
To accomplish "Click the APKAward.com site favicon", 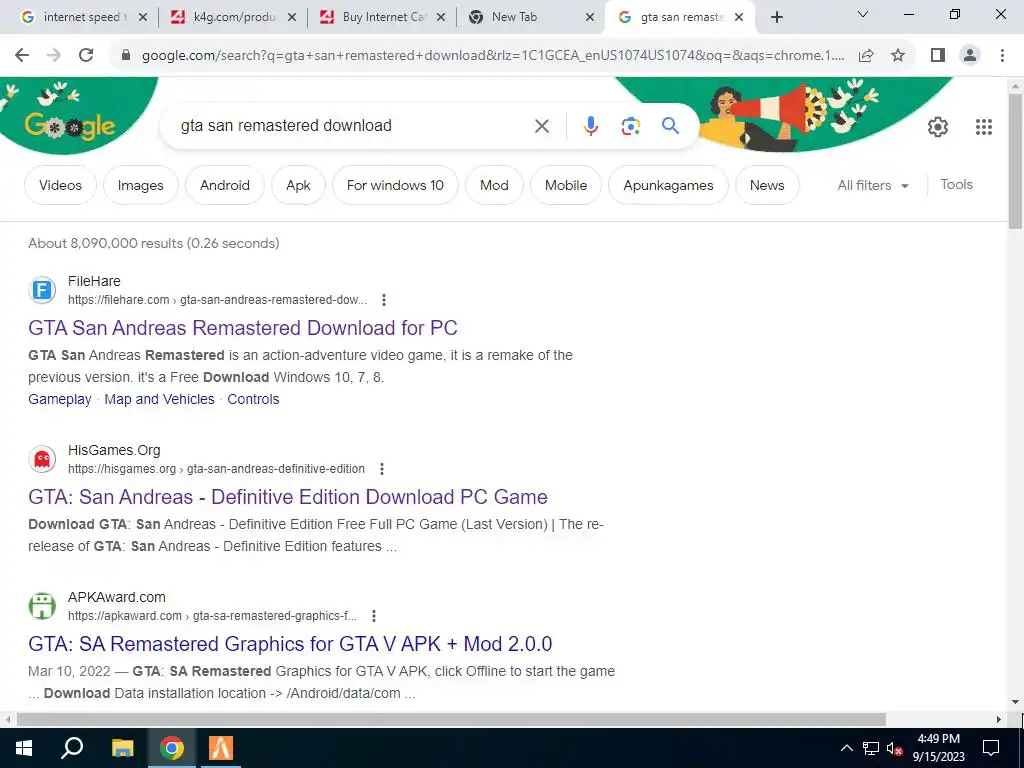I will point(42,606).
